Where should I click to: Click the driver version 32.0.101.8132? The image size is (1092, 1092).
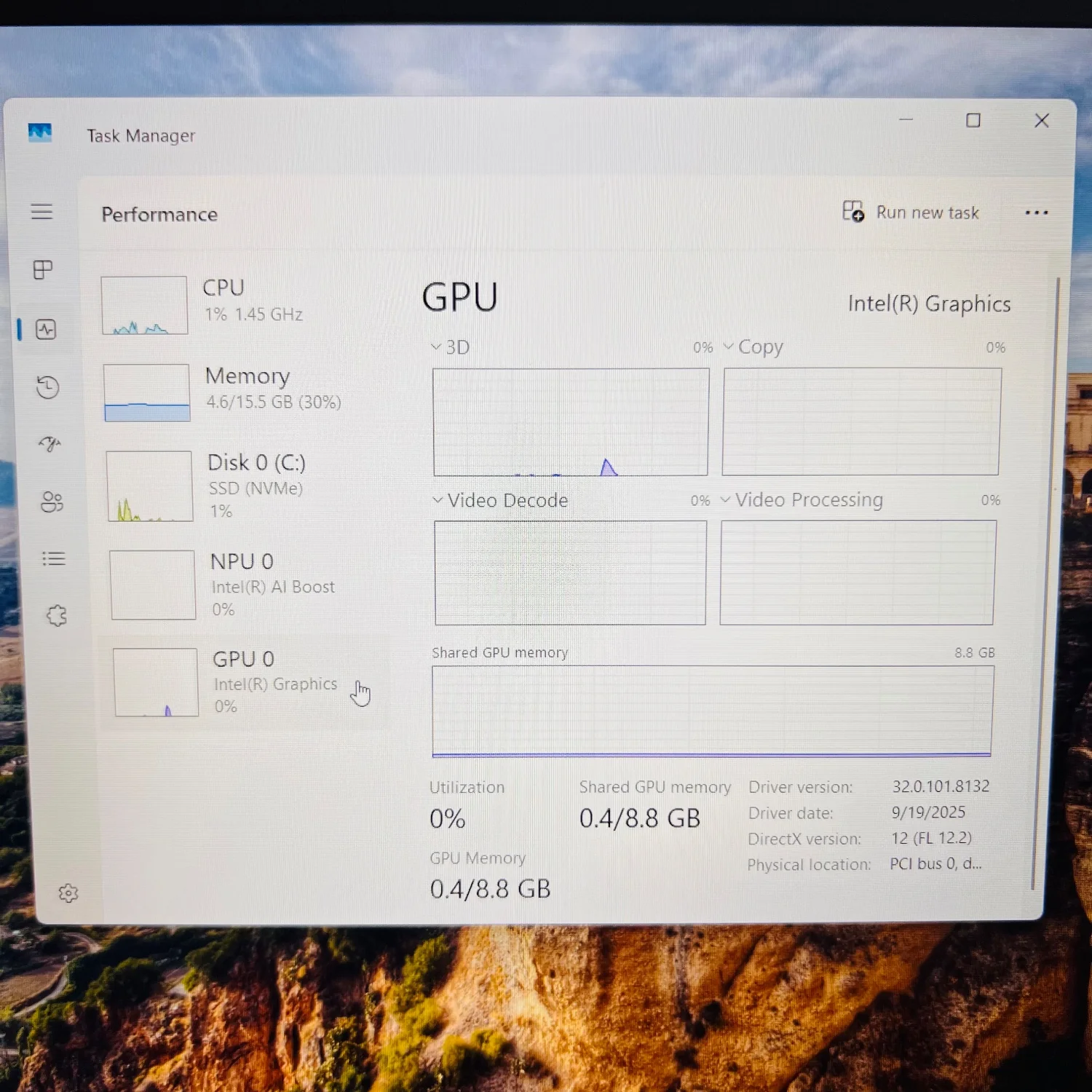(x=941, y=786)
